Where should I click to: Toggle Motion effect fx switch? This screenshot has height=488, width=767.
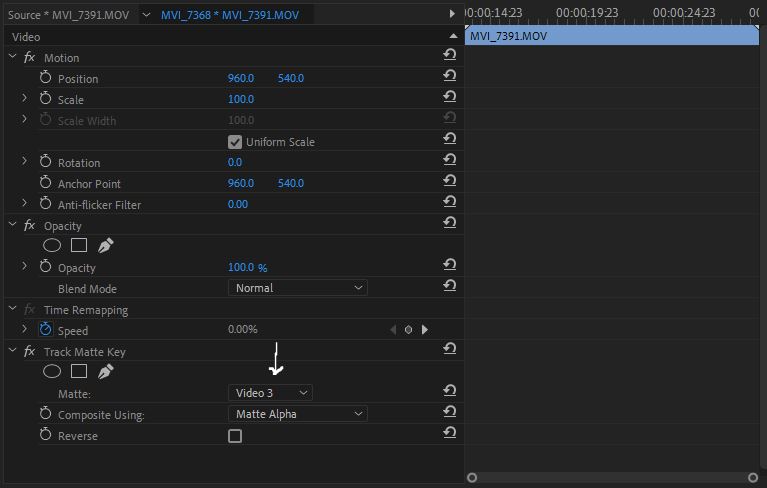click(x=29, y=57)
